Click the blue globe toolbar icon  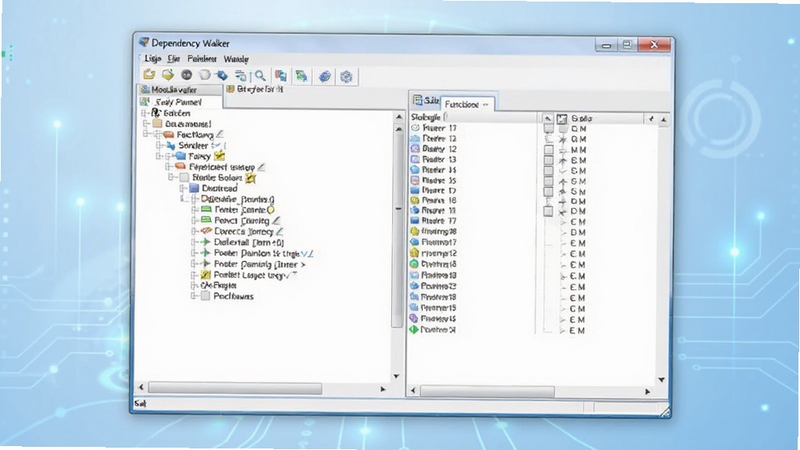click(324, 77)
